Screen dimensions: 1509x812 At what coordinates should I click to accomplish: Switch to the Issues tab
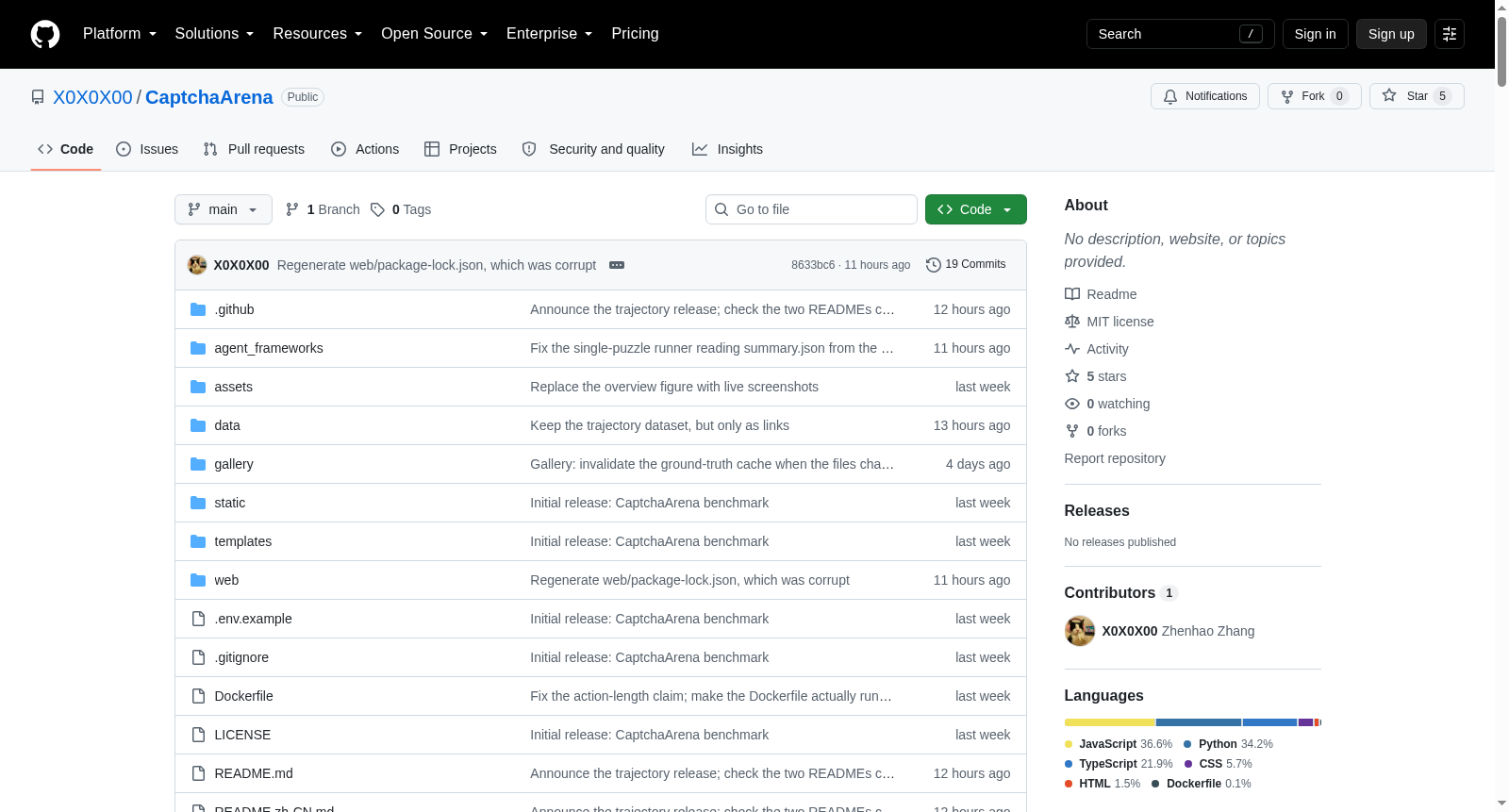[147, 149]
